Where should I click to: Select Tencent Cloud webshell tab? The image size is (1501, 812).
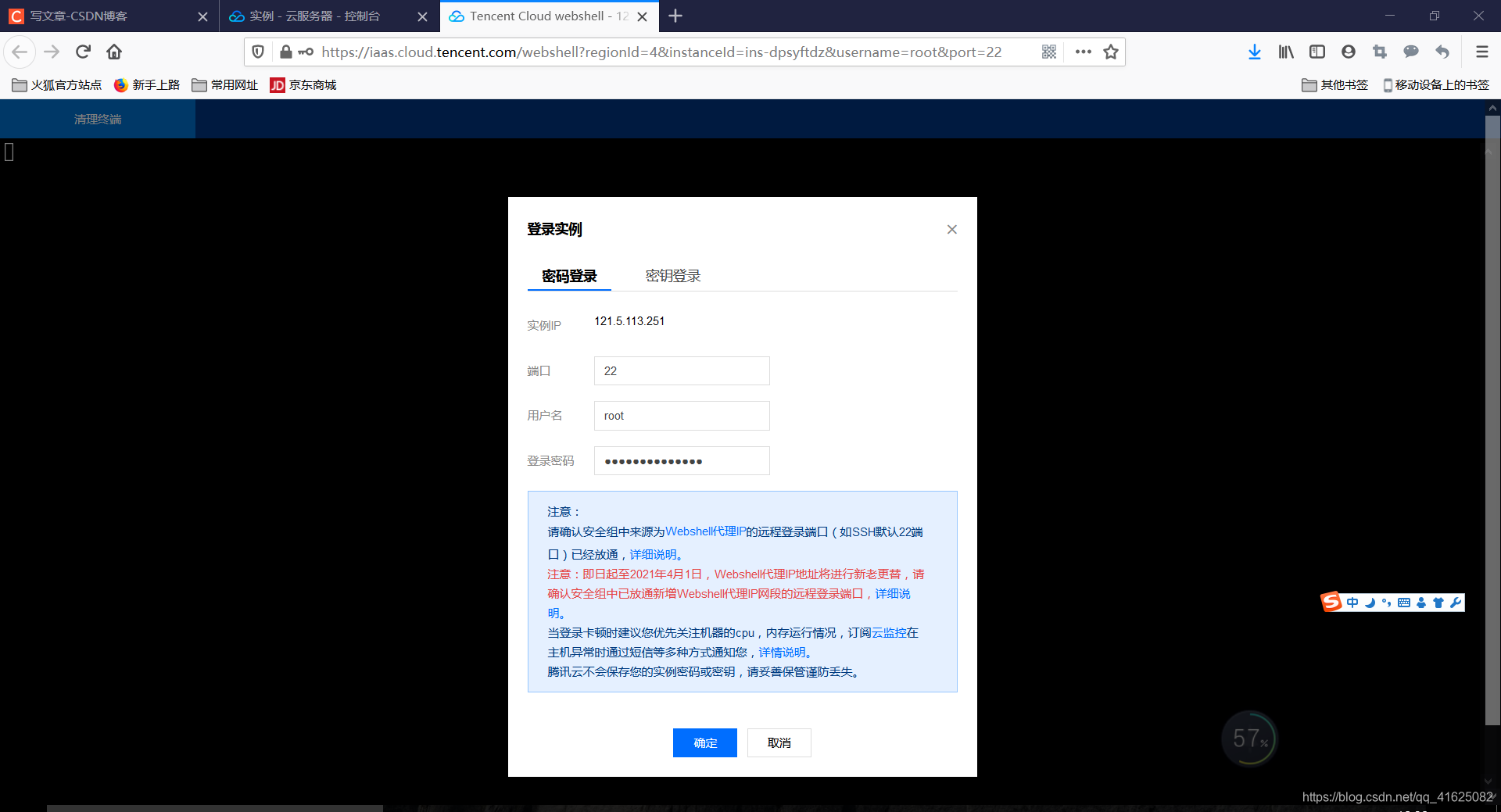pos(549,16)
